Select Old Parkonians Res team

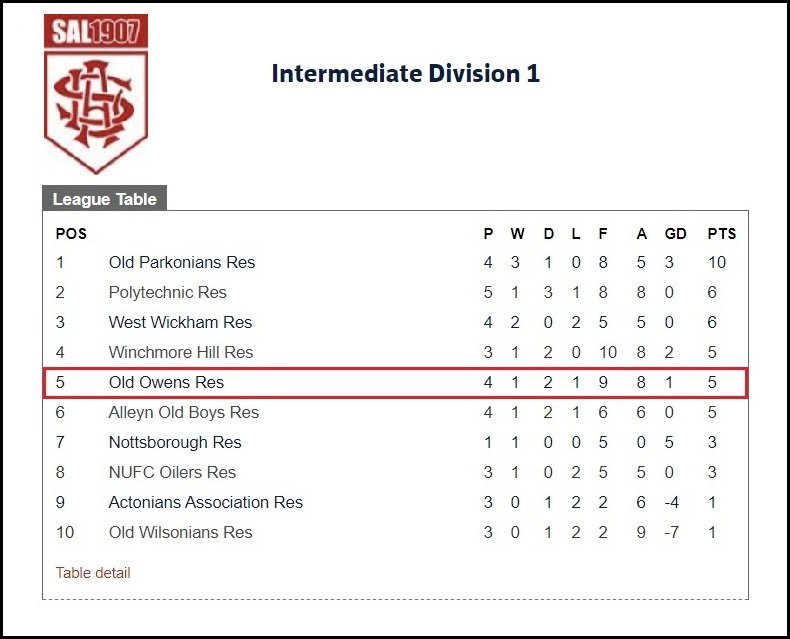[x=182, y=262]
